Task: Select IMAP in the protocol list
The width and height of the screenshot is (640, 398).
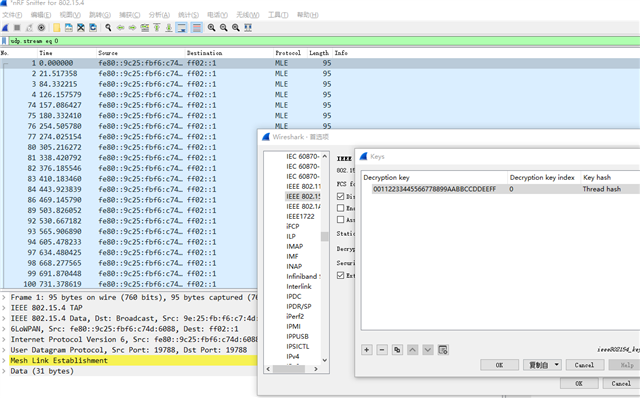Action: pyautogui.click(x=295, y=246)
